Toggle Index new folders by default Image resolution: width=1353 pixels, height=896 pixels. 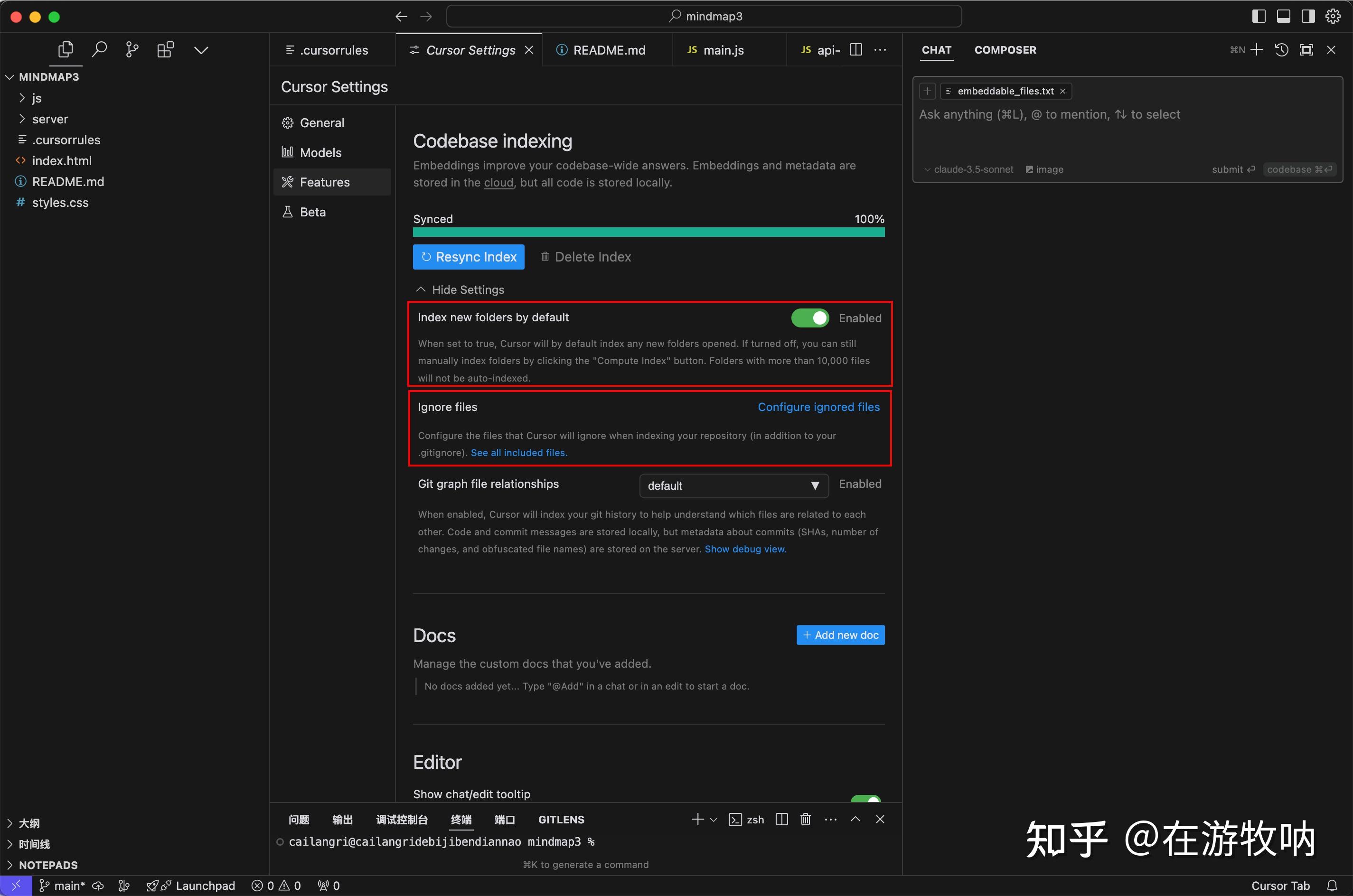809,318
